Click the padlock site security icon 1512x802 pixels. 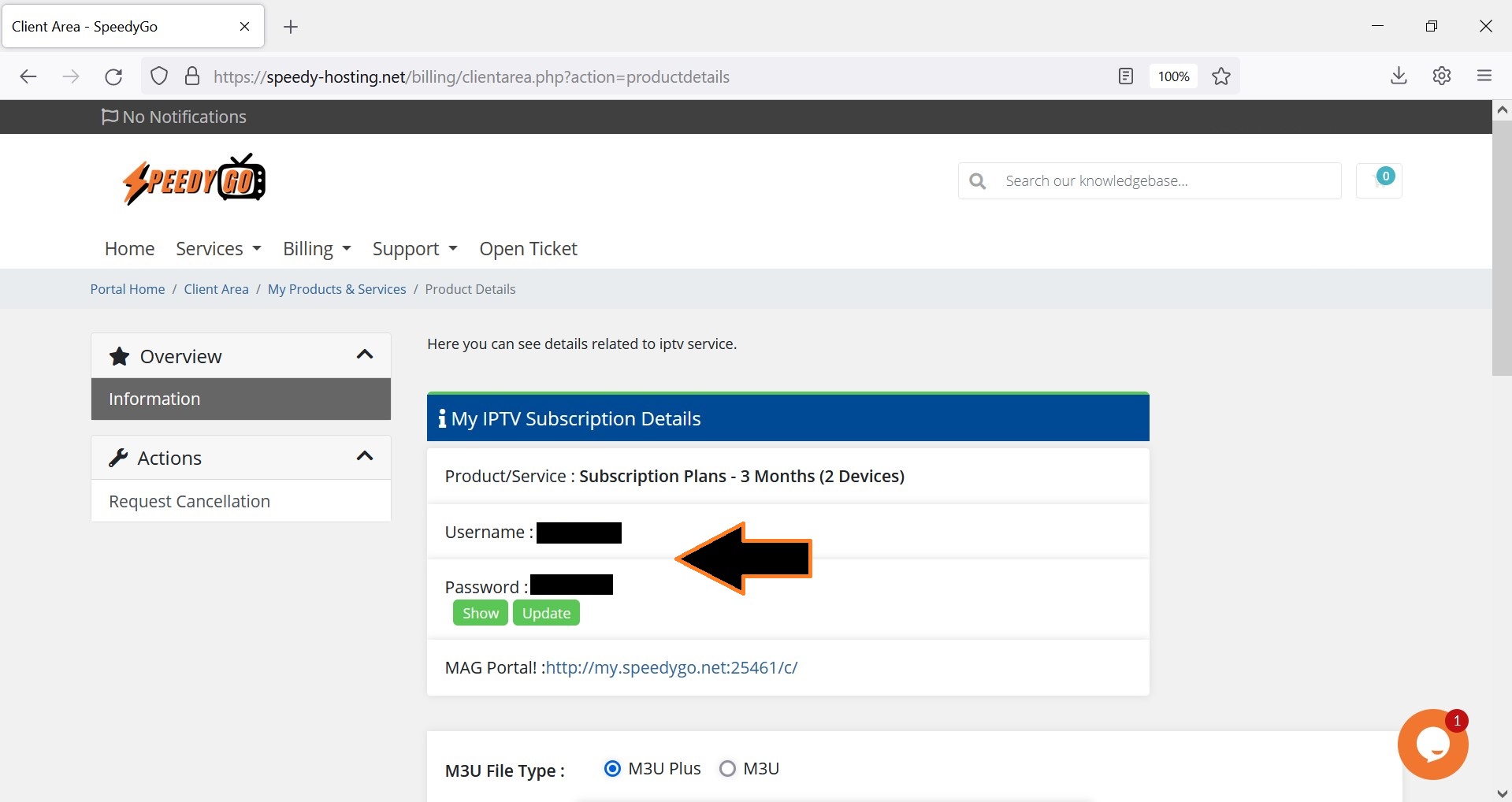pos(192,76)
